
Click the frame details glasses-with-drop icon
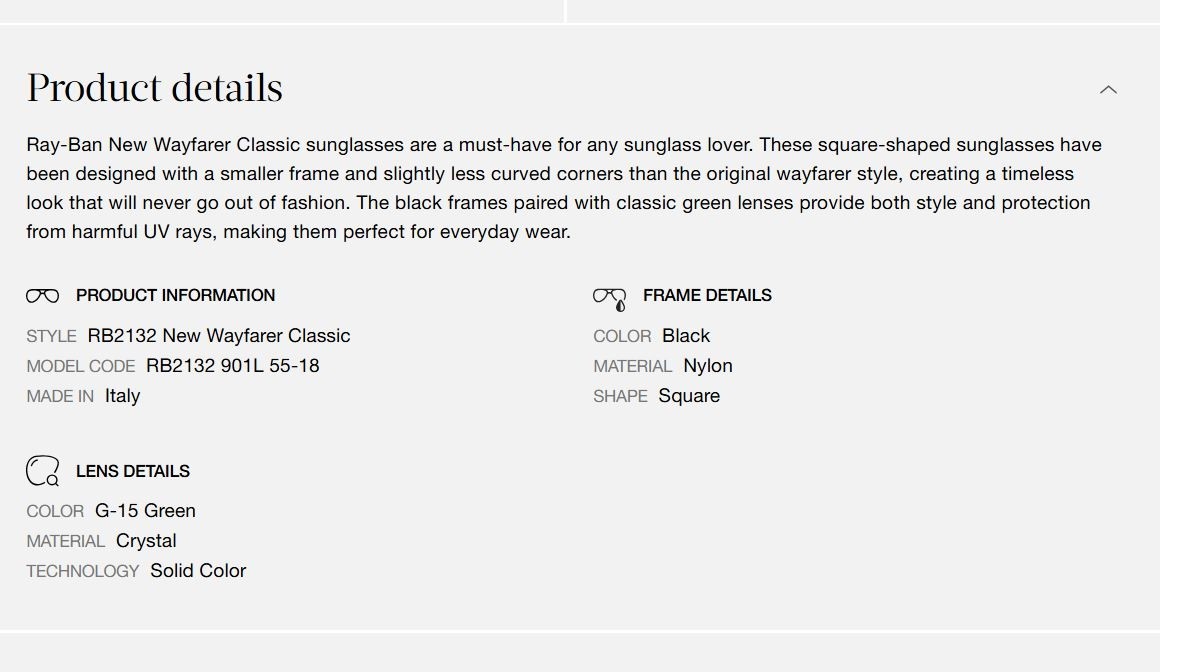(609, 297)
